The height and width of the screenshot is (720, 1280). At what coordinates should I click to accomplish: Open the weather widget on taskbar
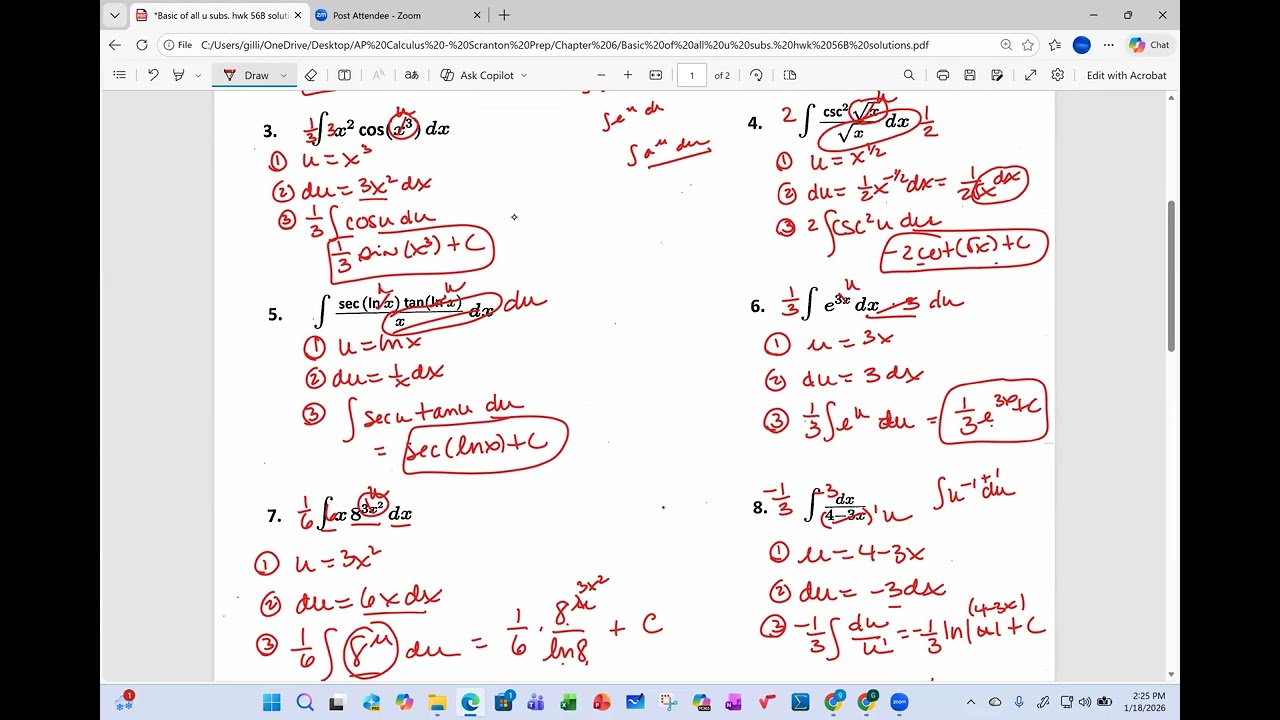124,702
